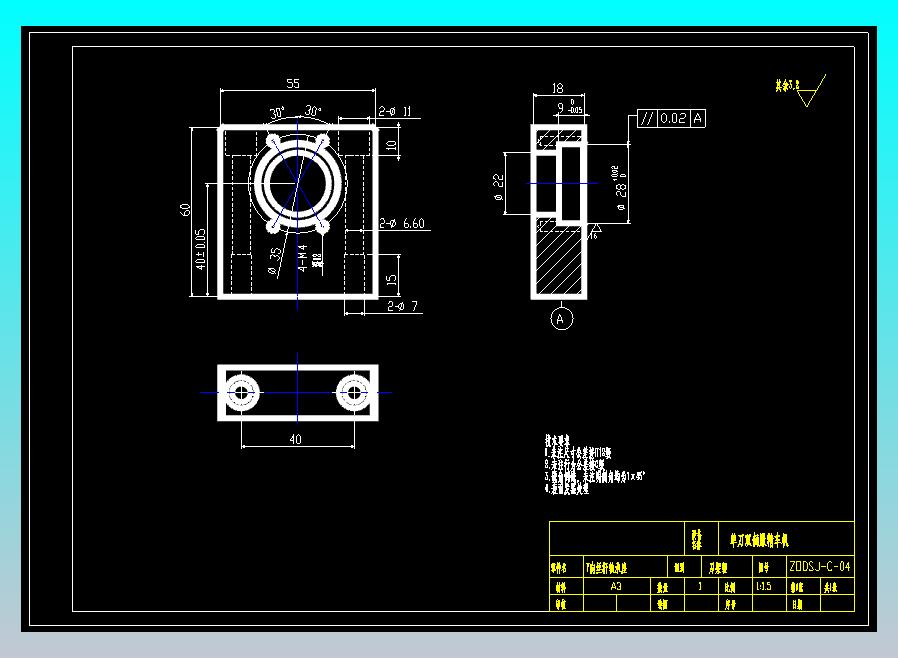Image resolution: width=898 pixels, height=658 pixels.
Task: Click the parallelism symbol in tolerance frame
Action: [647, 119]
